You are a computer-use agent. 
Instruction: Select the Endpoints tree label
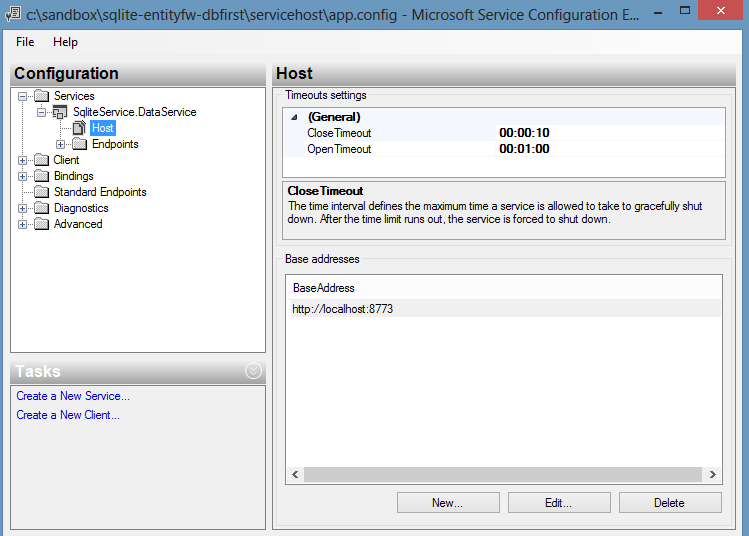coord(115,144)
